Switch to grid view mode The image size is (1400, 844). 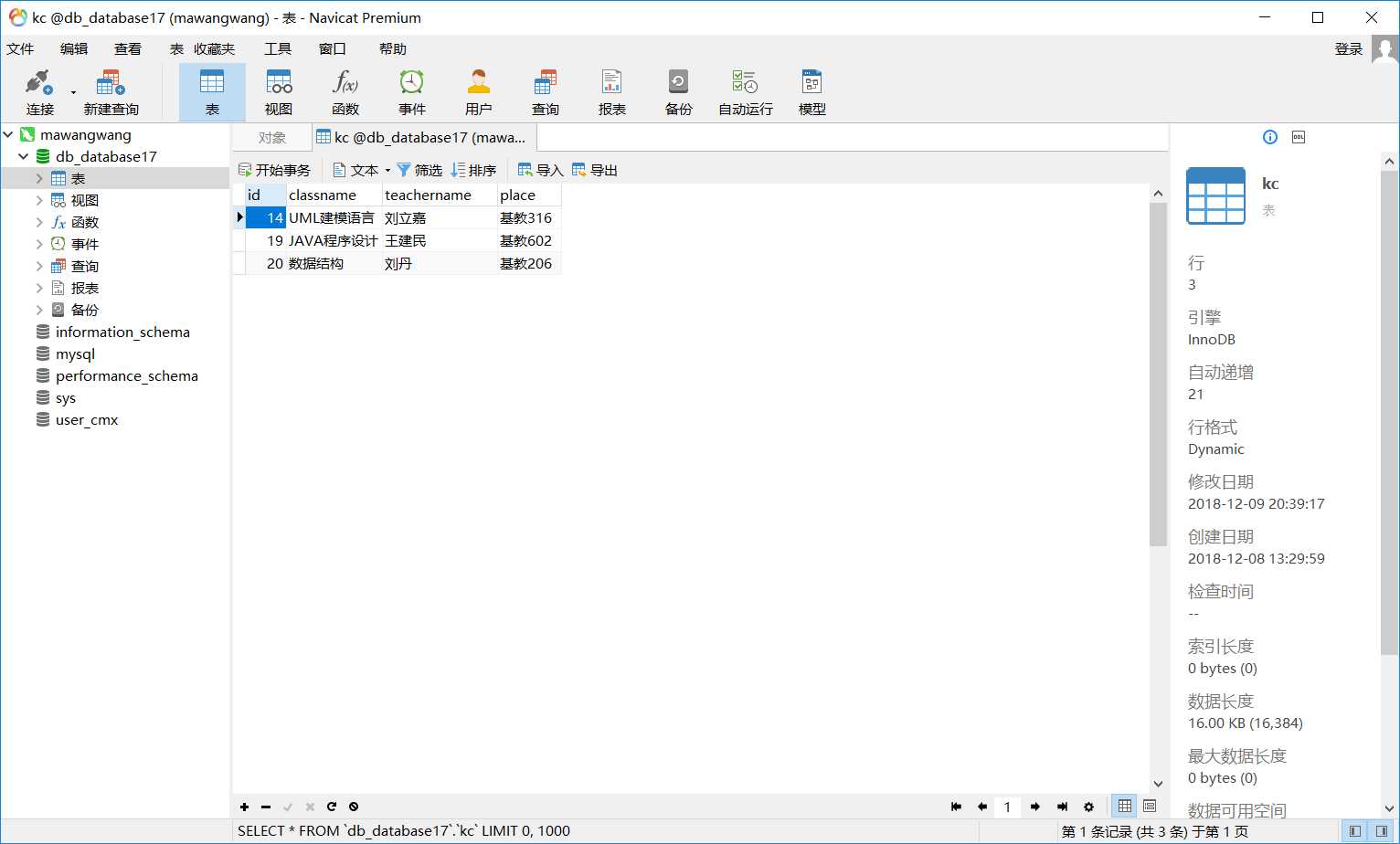pyautogui.click(x=1125, y=806)
